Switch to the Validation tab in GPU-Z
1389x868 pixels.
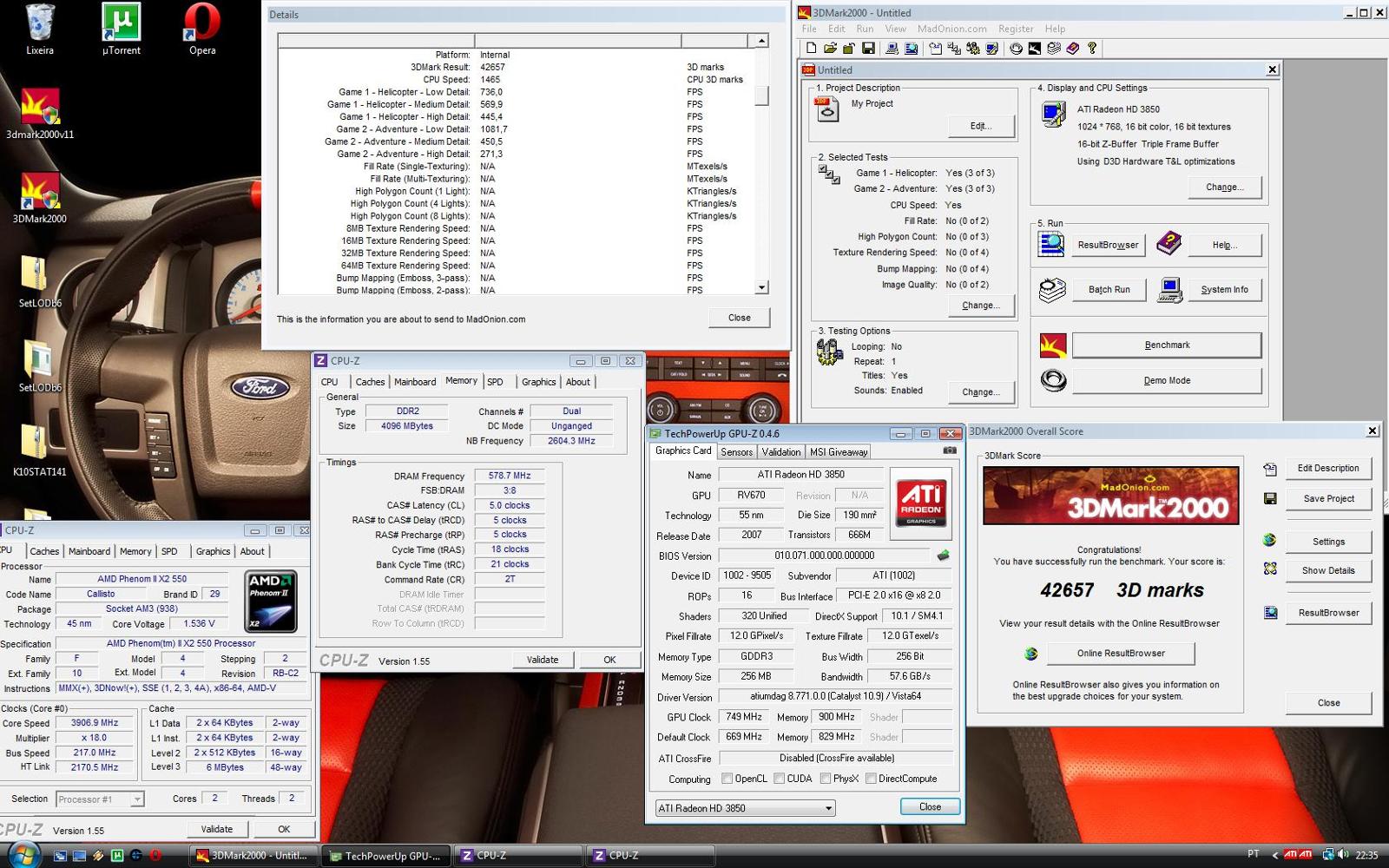click(781, 452)
